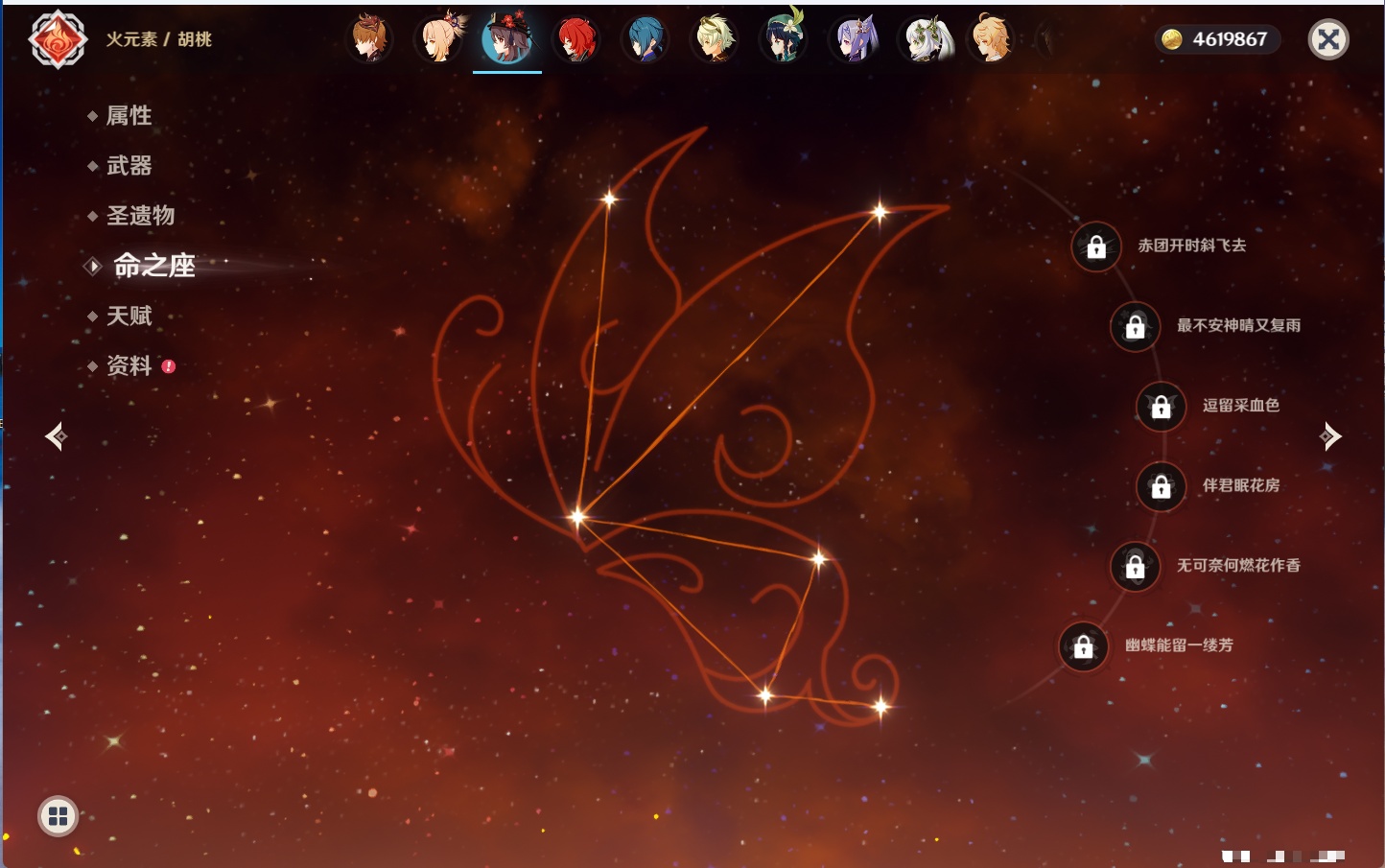Open constellation text 无可奈何燃花作香
The height and width of the screenshot is (868, 1385).
pyautogui.click(x=1239, y=565)
